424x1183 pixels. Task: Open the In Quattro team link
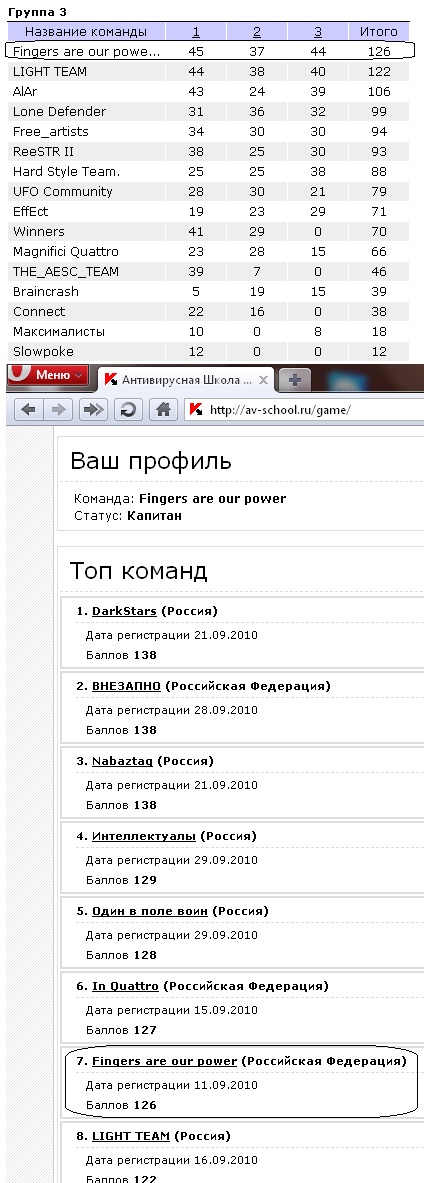coord(125,986)
